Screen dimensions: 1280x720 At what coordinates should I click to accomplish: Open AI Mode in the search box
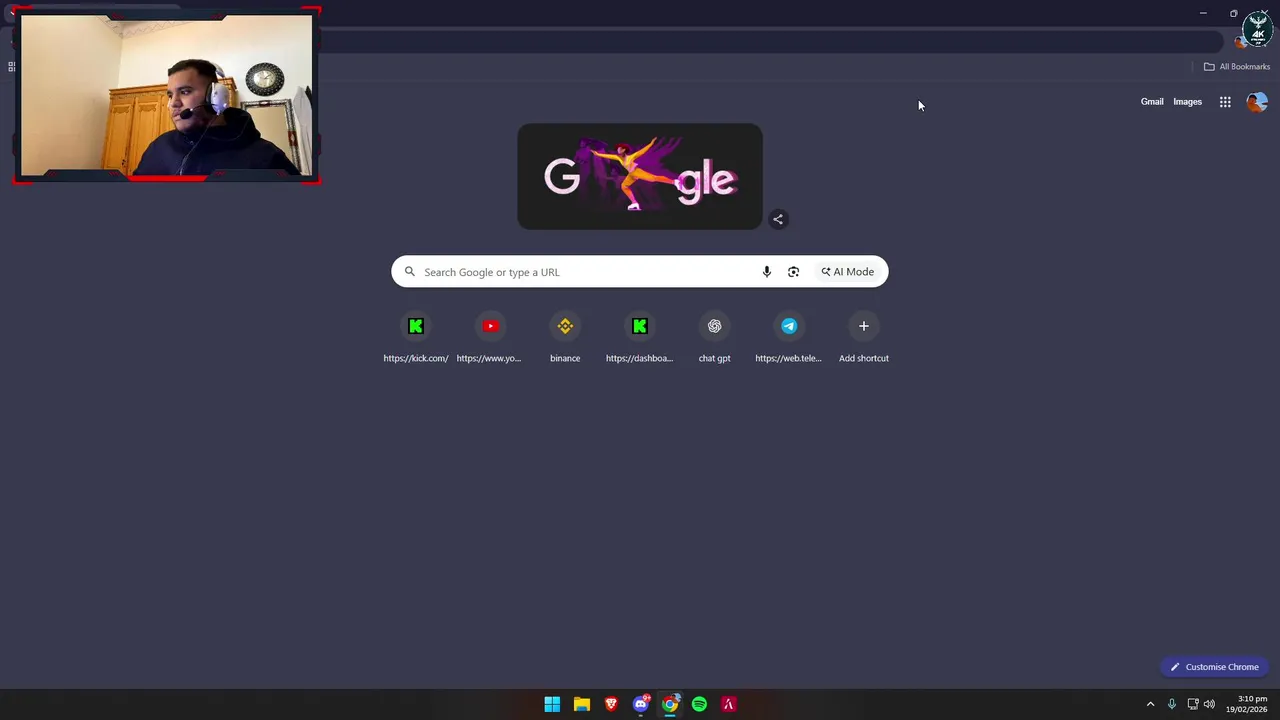coord(848,272)
